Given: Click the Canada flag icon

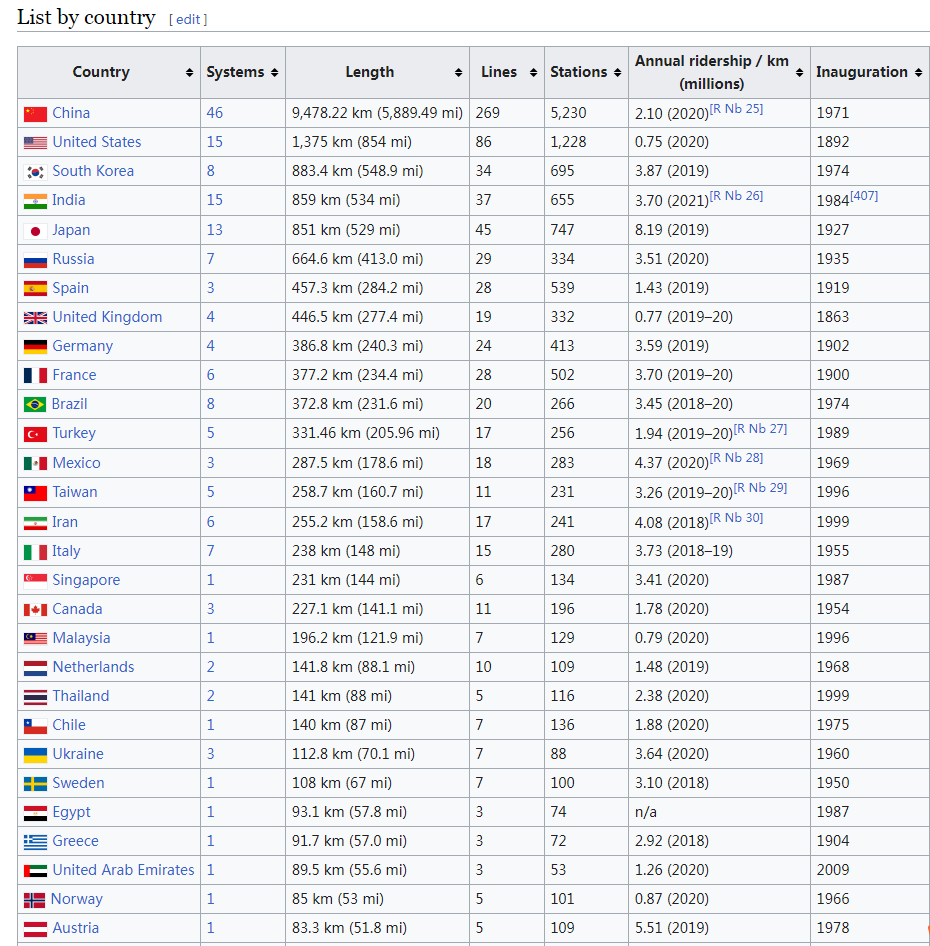Looking at the screenshot, I should (x=35, y=610).
